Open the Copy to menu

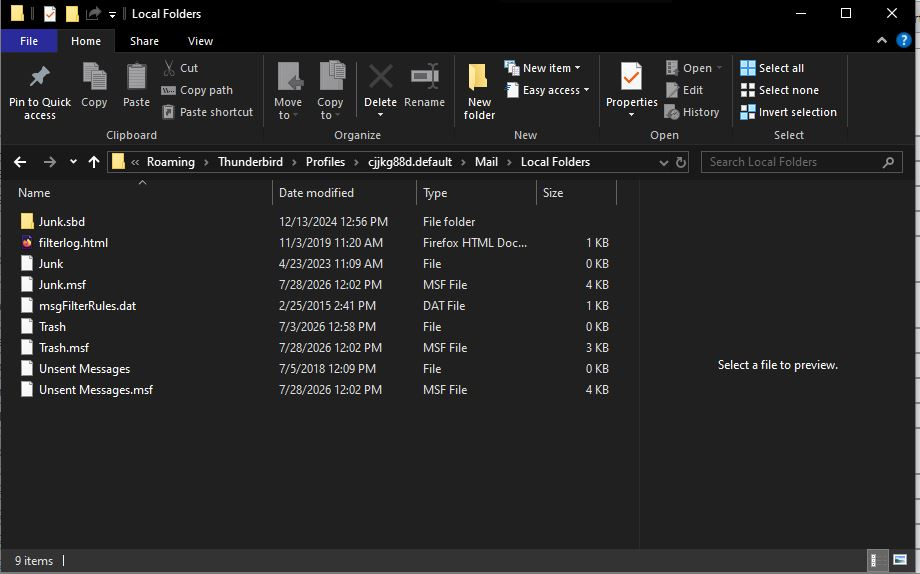(330, 91)
